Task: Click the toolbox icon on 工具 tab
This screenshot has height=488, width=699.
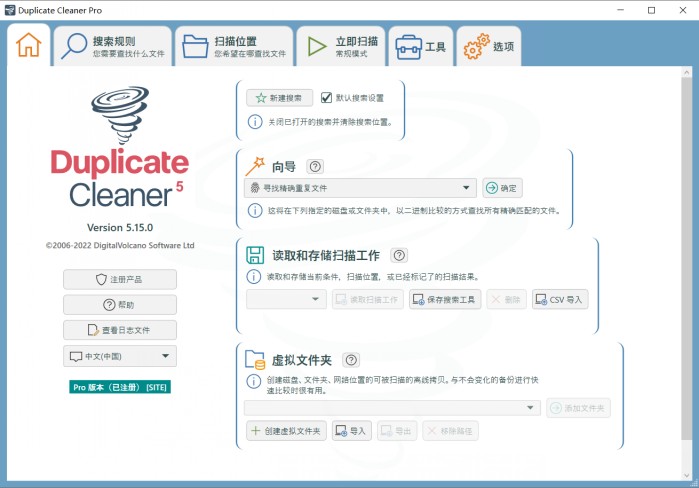Action: coord(408,47)
